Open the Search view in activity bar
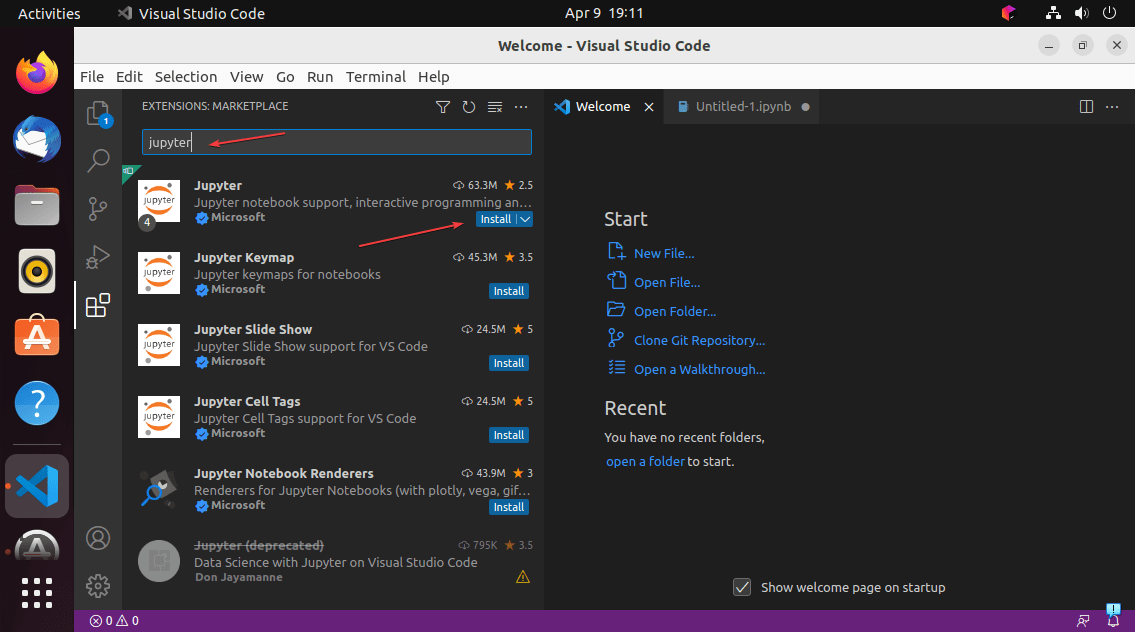Viewport: 1135px width, 632px height. pos(98,160)
